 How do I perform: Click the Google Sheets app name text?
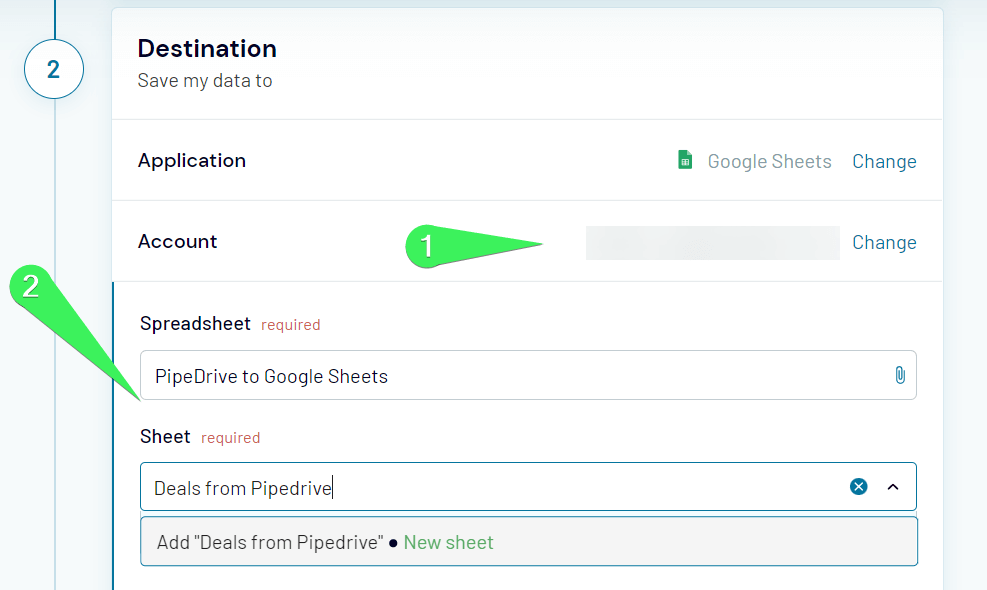coord(769,161)
